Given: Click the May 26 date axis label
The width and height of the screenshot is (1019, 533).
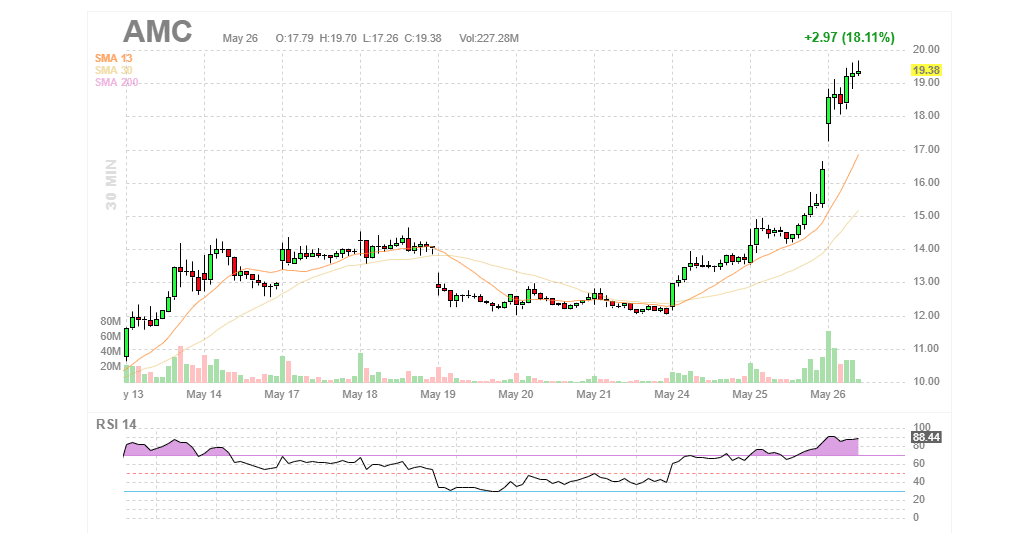Looking at the screenshot, I should point(828,395).
